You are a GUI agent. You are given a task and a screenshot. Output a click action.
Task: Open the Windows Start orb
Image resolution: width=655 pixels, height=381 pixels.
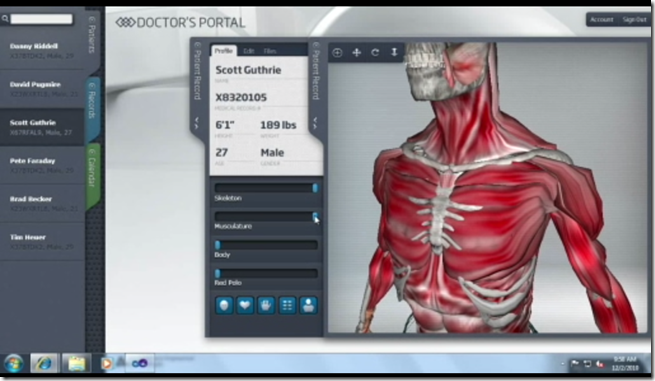pos(14,363)
